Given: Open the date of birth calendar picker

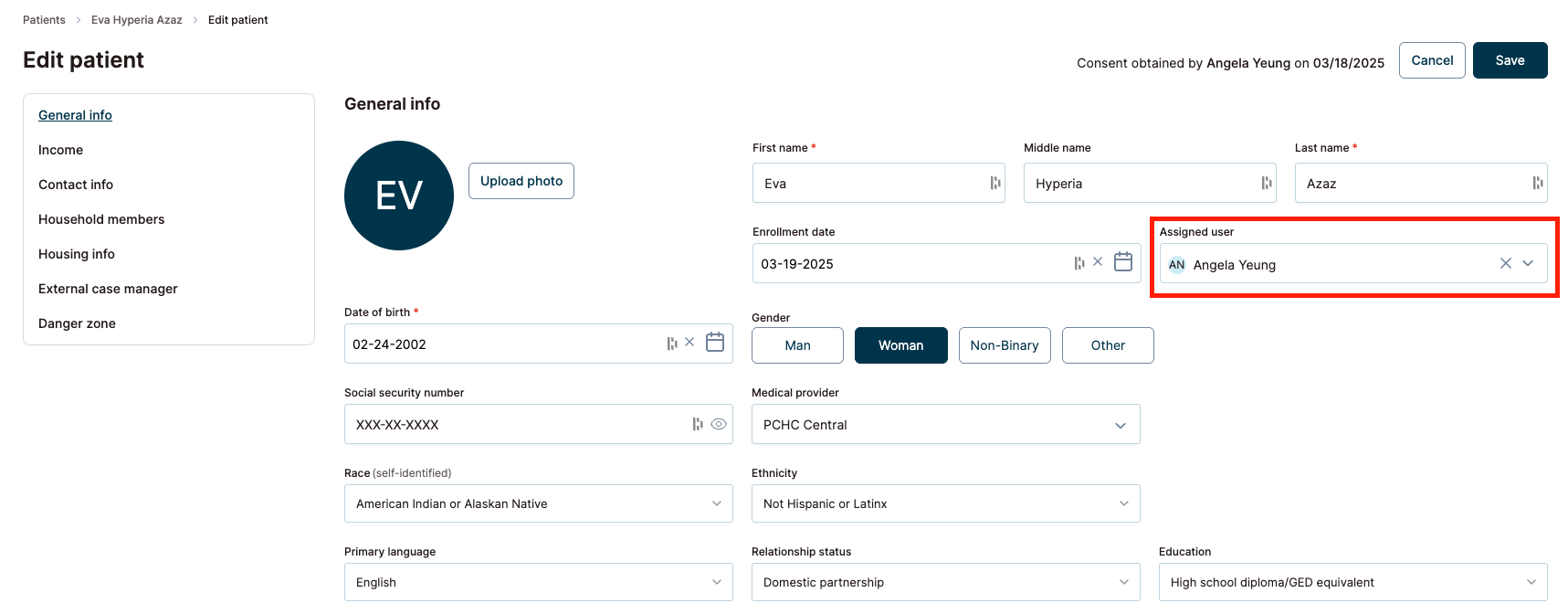Looking at the screenshot, I should point(715,343).
